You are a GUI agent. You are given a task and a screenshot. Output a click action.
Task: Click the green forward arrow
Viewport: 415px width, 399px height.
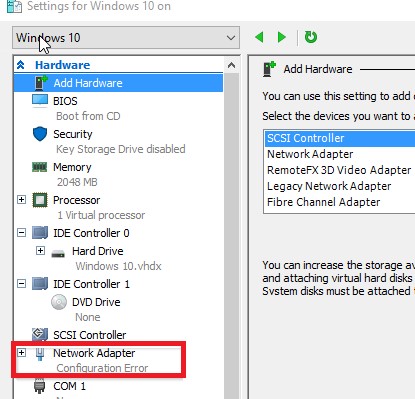282,37
